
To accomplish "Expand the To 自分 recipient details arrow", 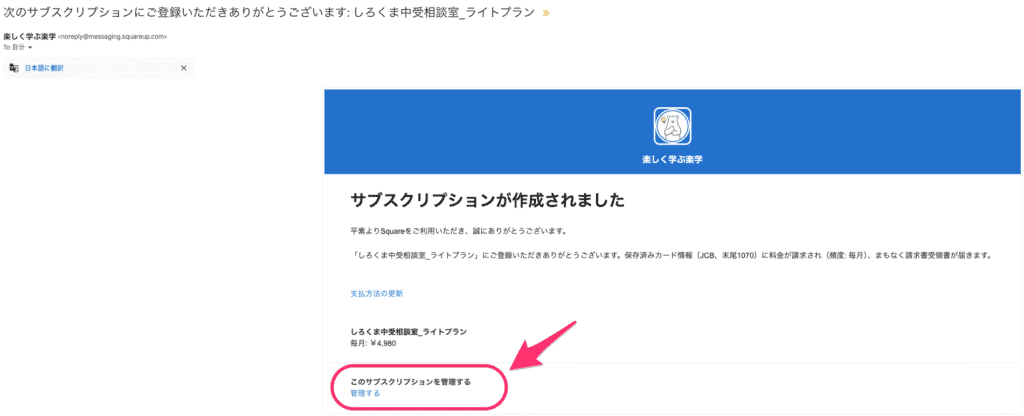I will pos(30,48).
